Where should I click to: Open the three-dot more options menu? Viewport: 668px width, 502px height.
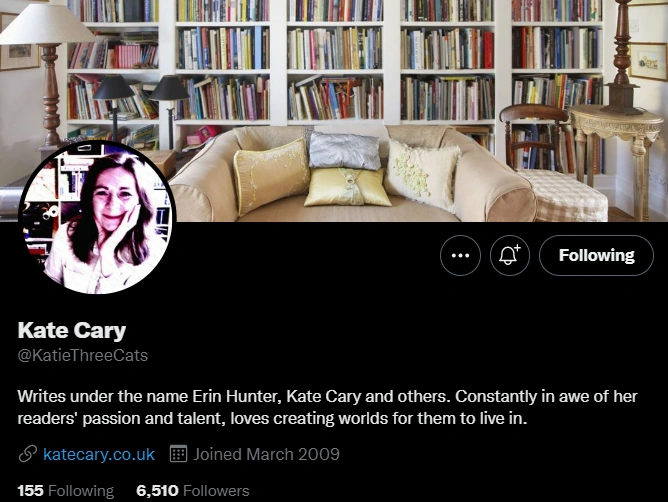pos(460,255)
